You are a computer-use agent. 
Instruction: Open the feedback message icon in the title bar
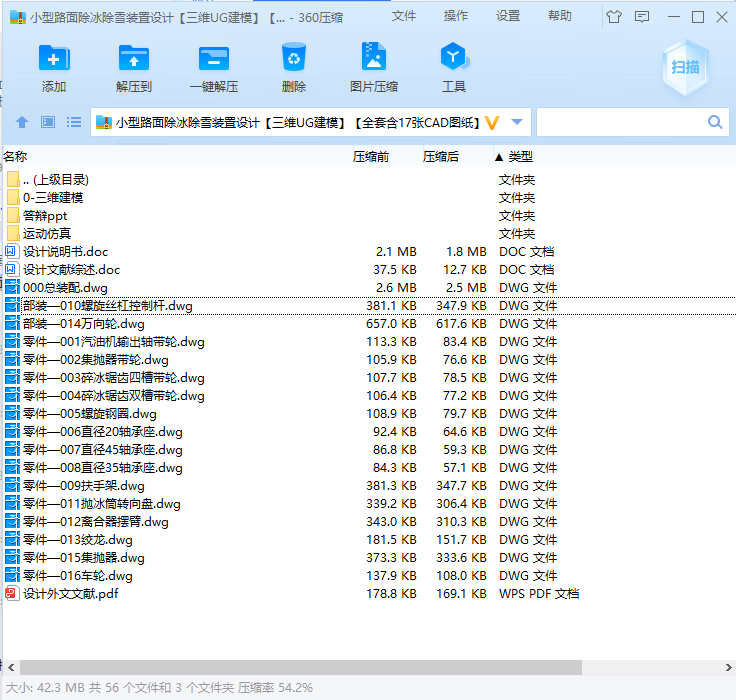pos(642,17)
